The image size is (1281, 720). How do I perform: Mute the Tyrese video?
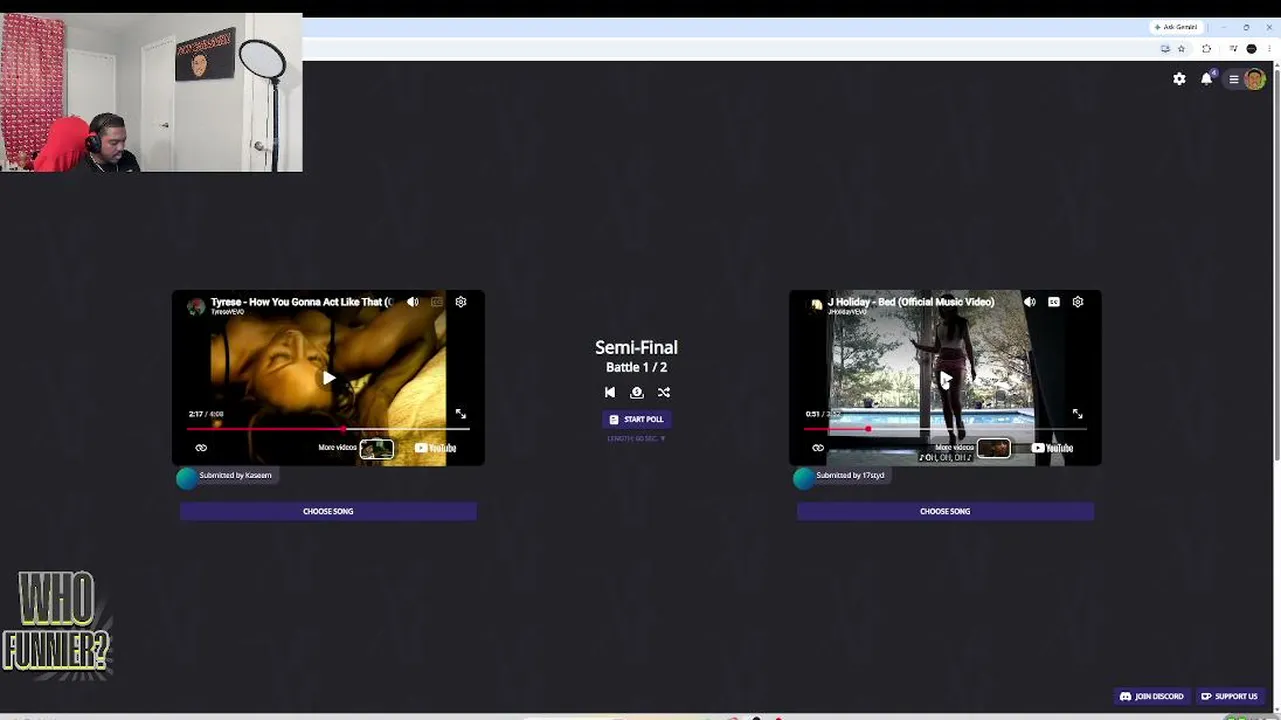413,302
